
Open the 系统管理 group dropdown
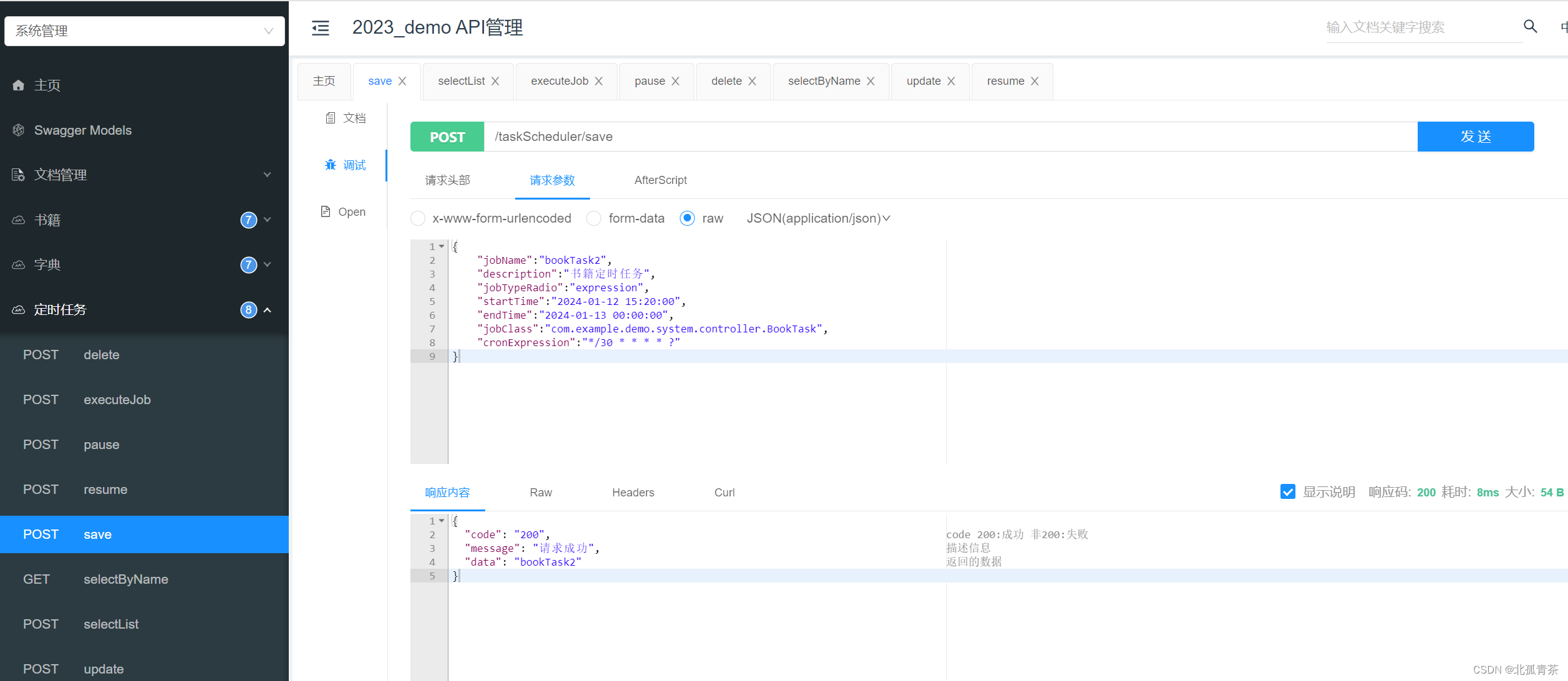click(x=145, y=31)
